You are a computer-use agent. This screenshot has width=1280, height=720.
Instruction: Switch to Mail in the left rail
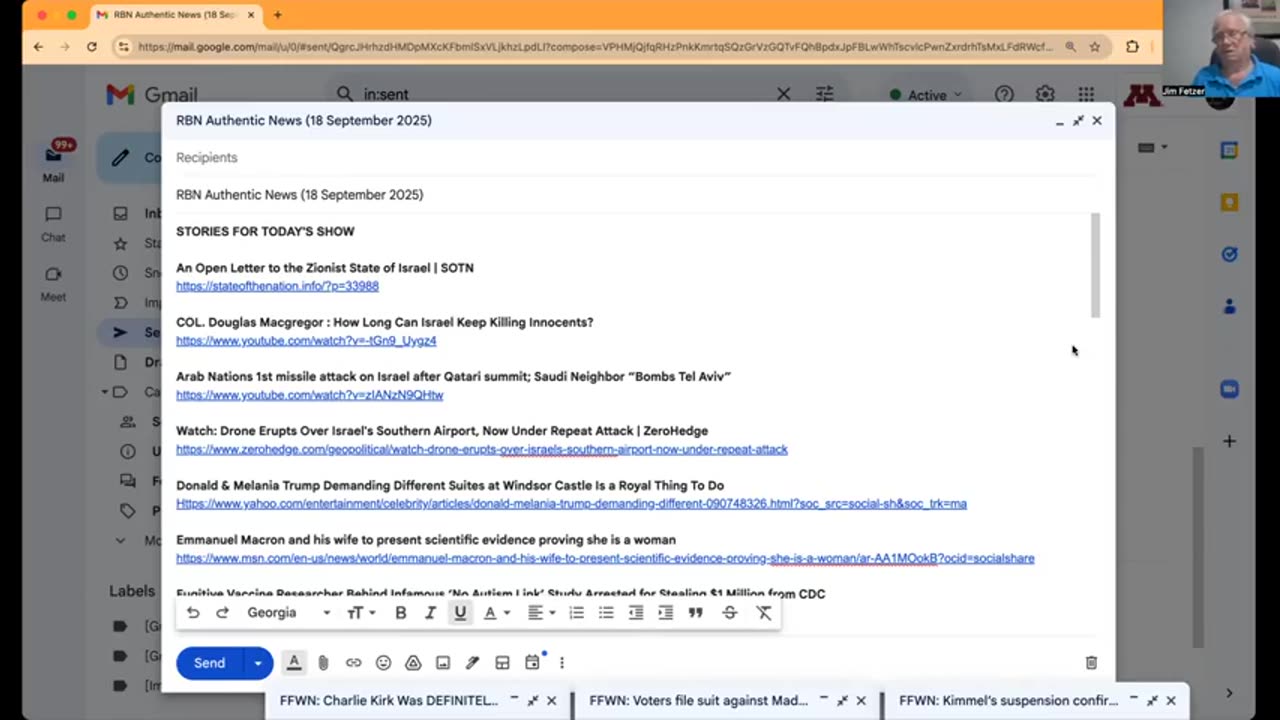tap(53, 162)
